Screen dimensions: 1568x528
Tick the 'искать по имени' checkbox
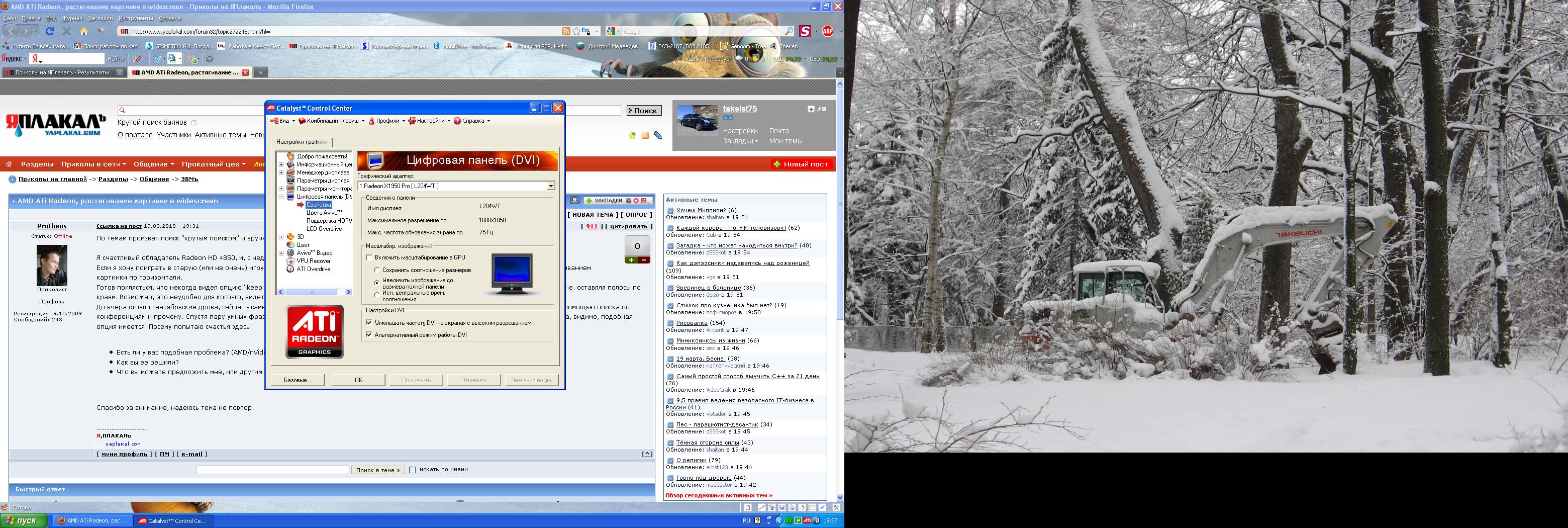[412, 470]
